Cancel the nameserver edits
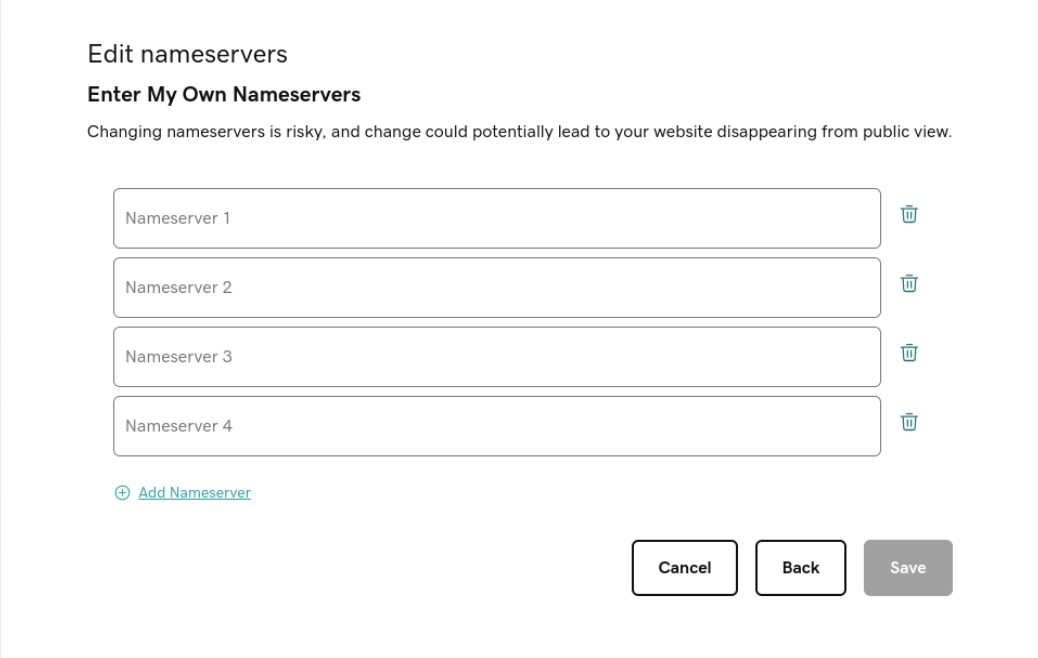The width and height of the screenshot is (1038, 658). [x=684, y=567]
